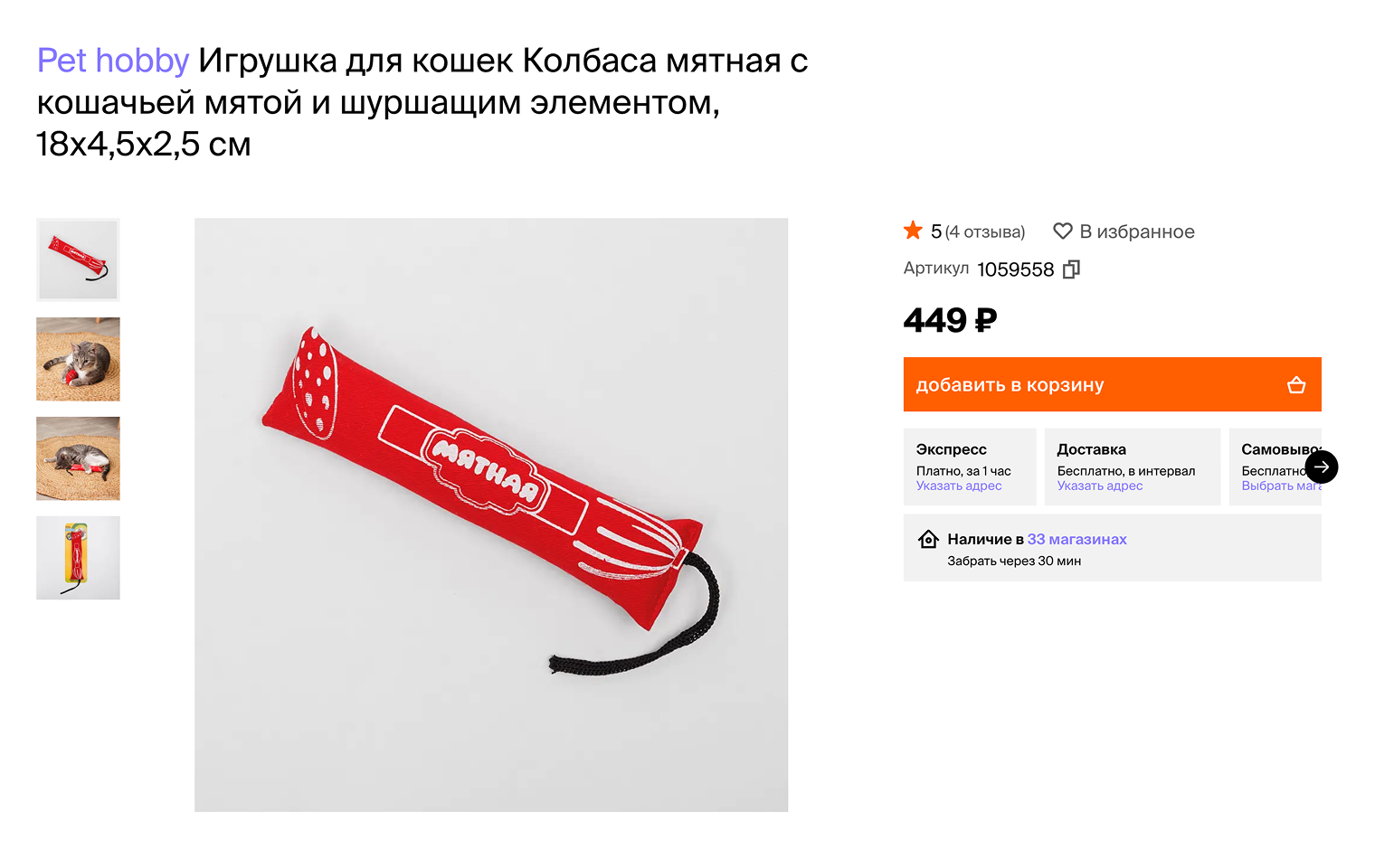Click the copy article number icon
The width and height of the screenshot is (1375, 868).
click(x=1071, y=269)
